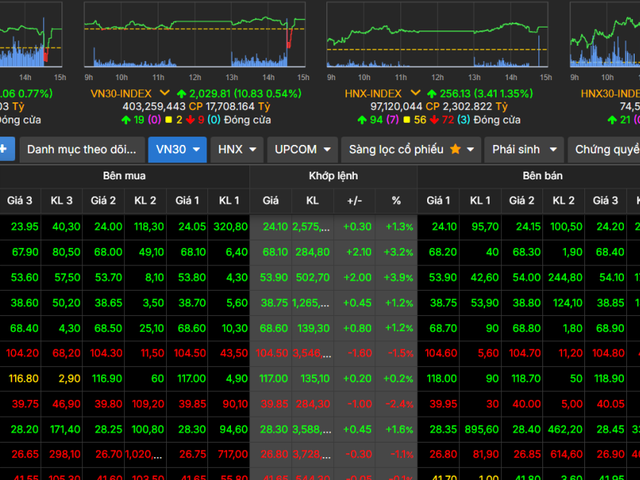The image size is (640, 480).
Task: Click the blue plus button beside Danh mục
Action: [x=4, y=149]
